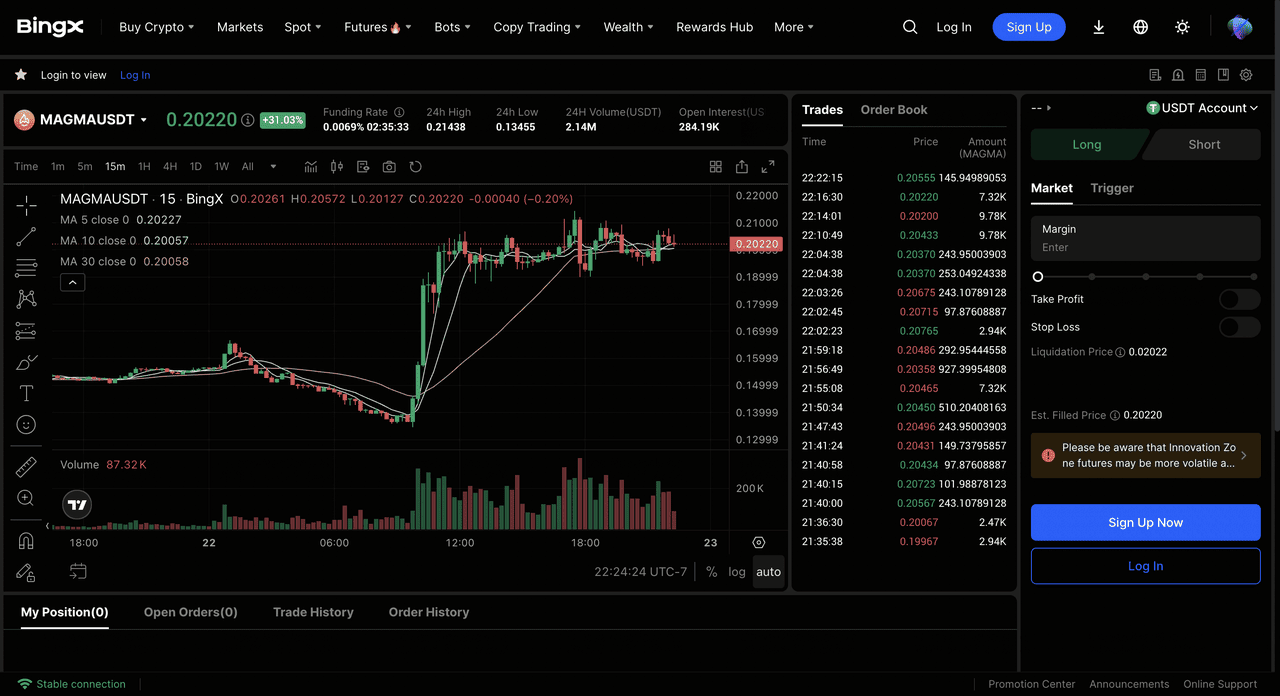
Task: Pick the ruler measure tool
Action: click(x=26, y=467)
